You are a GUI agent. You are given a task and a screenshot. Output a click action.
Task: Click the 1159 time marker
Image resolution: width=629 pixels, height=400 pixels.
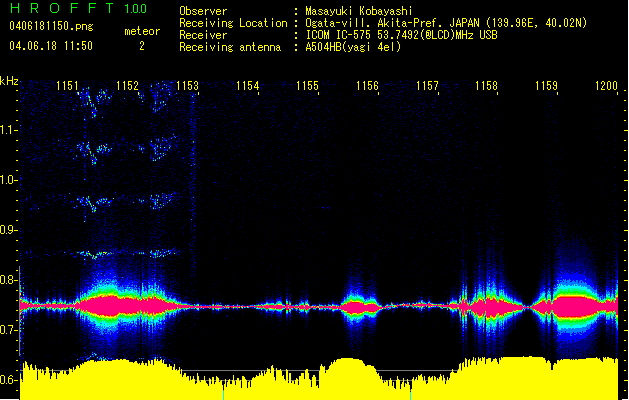click(x=546, y=85)
